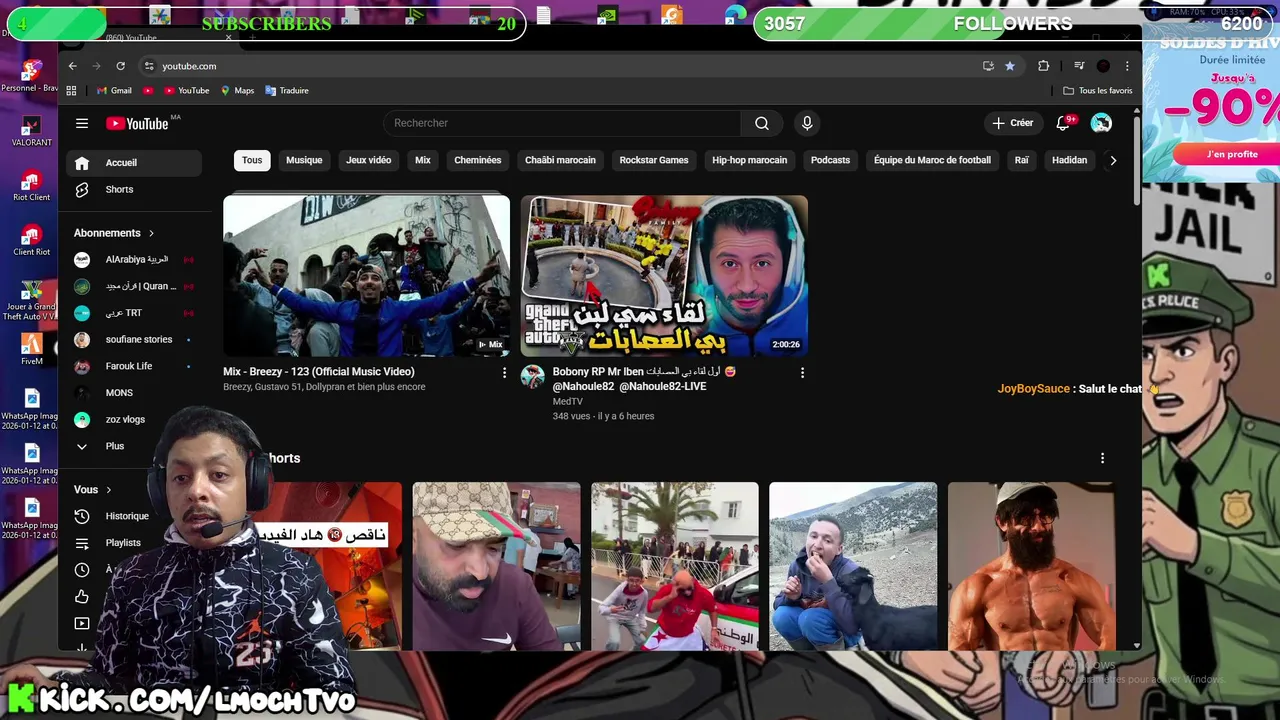Viewport: 1280px width, 720px height.
Task: Open the MONS subscription channel
Action: (x=134, y=393)
